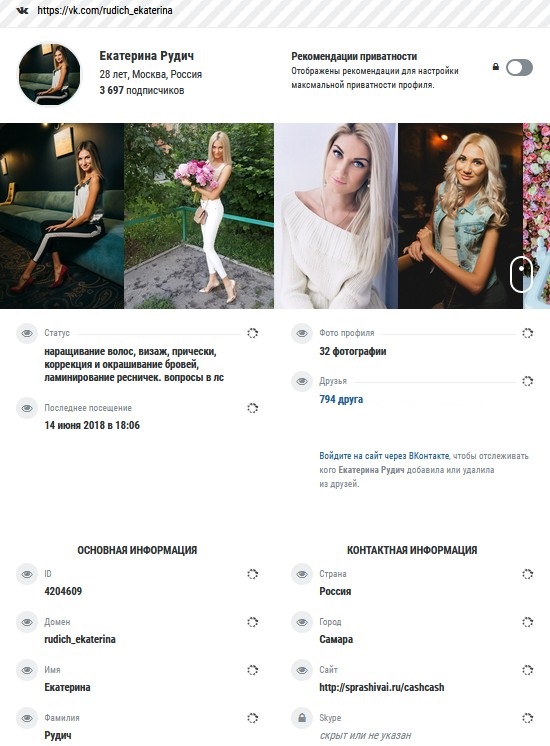Toggle the Рекомендации приватности switch
The image size is (550, 746).
coord(519,68)
